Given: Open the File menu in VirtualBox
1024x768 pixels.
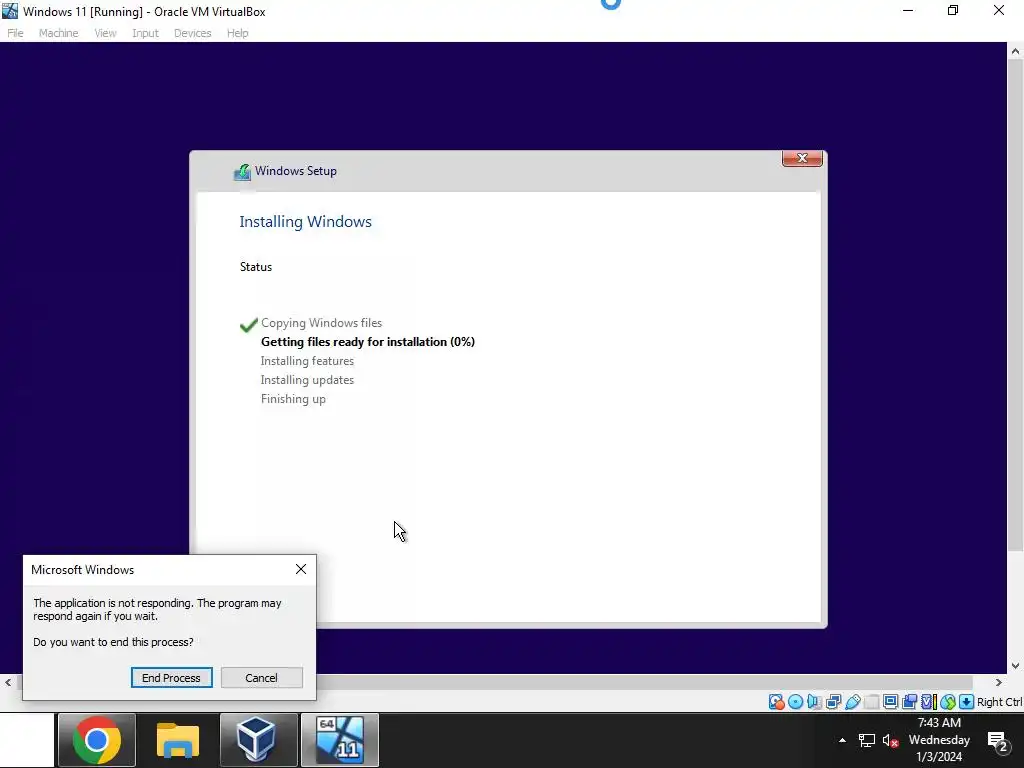Looking at the screenshot, I should [x=15, y=33].
